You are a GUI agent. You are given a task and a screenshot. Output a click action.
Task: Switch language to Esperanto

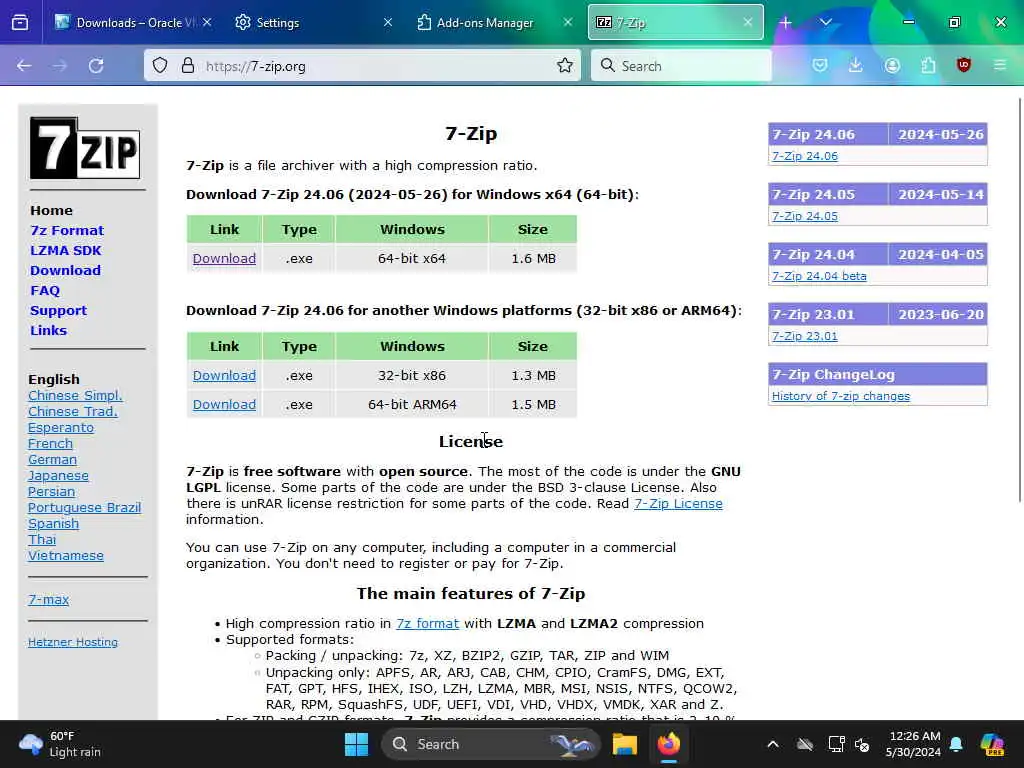(61, 428)
